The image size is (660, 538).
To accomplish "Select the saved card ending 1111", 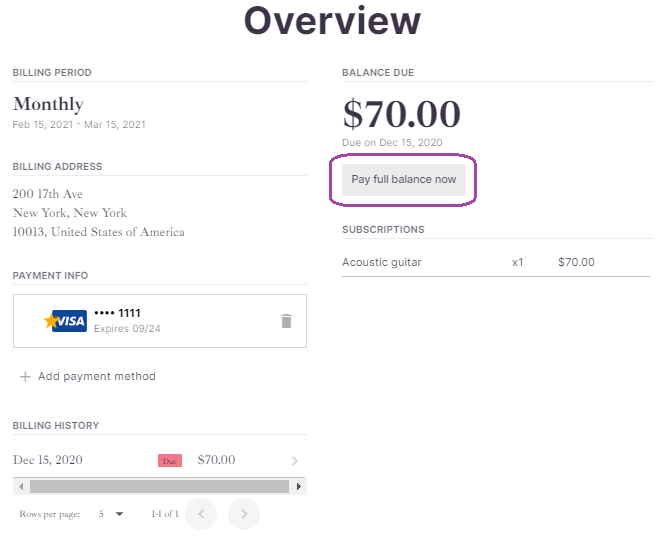I will [160, 321].
